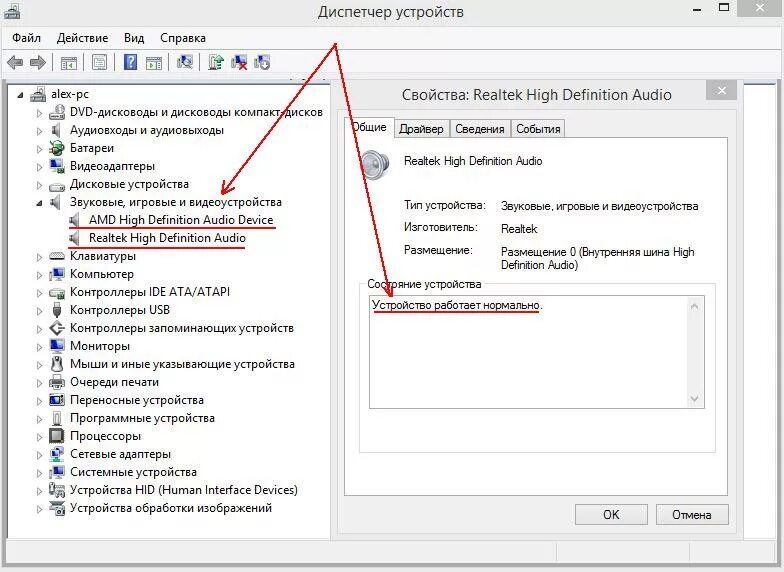784x572 pixels.
Task: Select Программные устройства entry
Action: pos(142,418)
